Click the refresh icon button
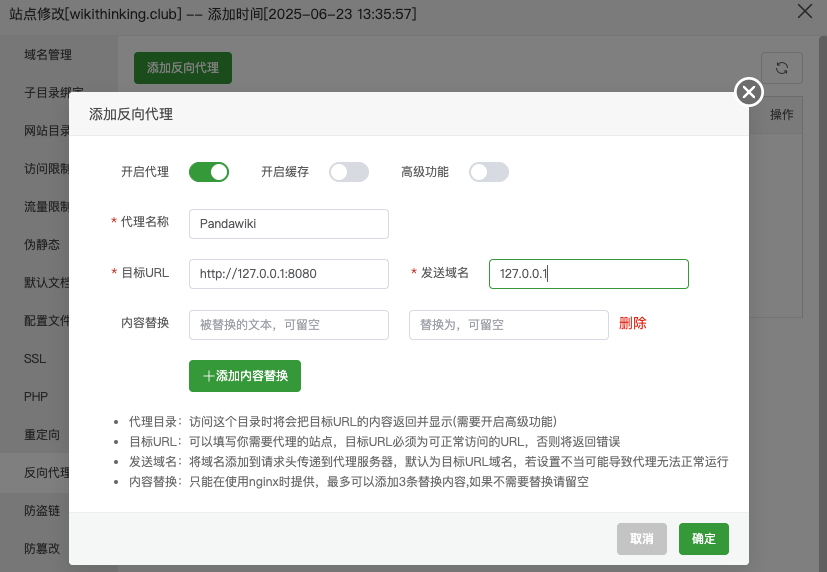 [782, 68]
